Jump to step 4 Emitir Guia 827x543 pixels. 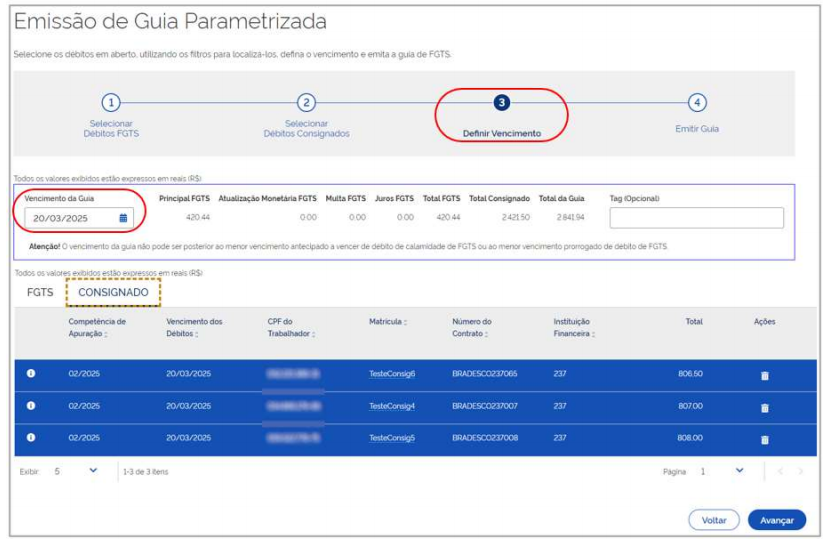coord(697,103)
